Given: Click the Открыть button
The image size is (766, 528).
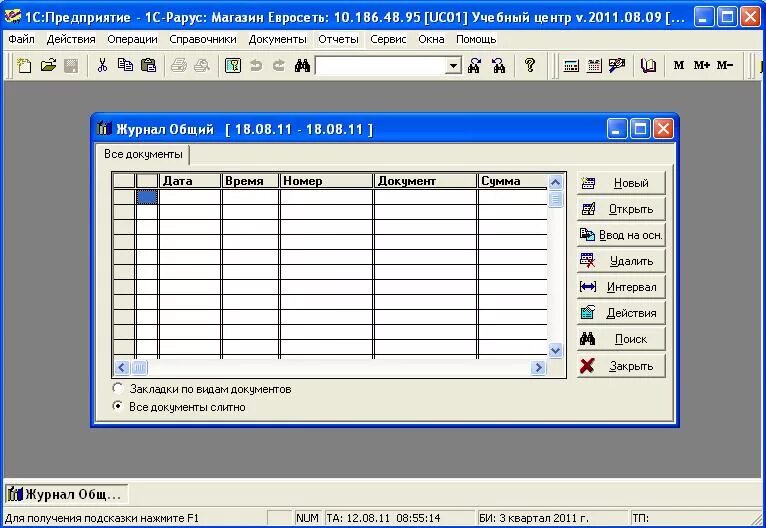Looking at the screenshot, I should pos(621,209).
